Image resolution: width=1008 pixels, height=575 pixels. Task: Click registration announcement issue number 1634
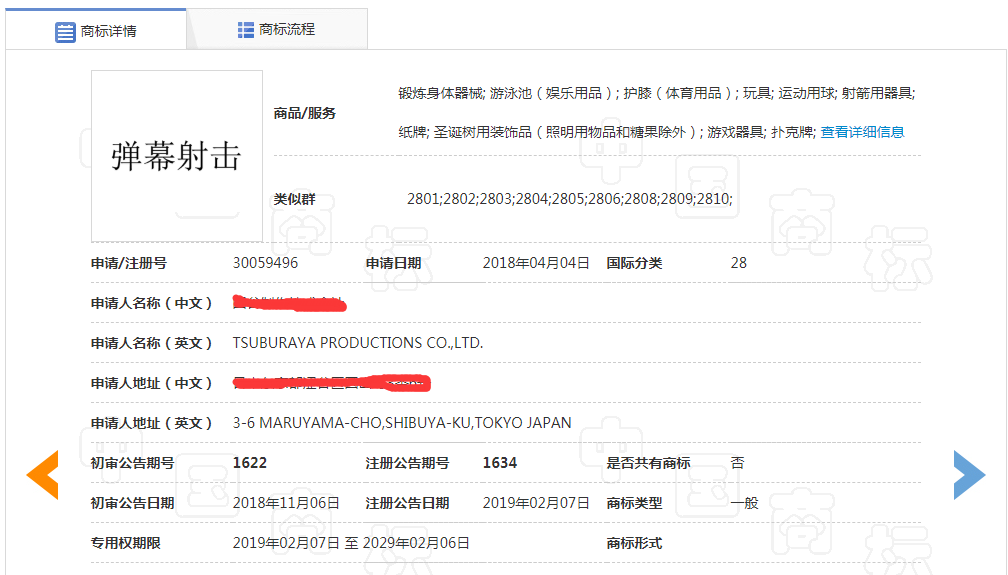point(500,463)
